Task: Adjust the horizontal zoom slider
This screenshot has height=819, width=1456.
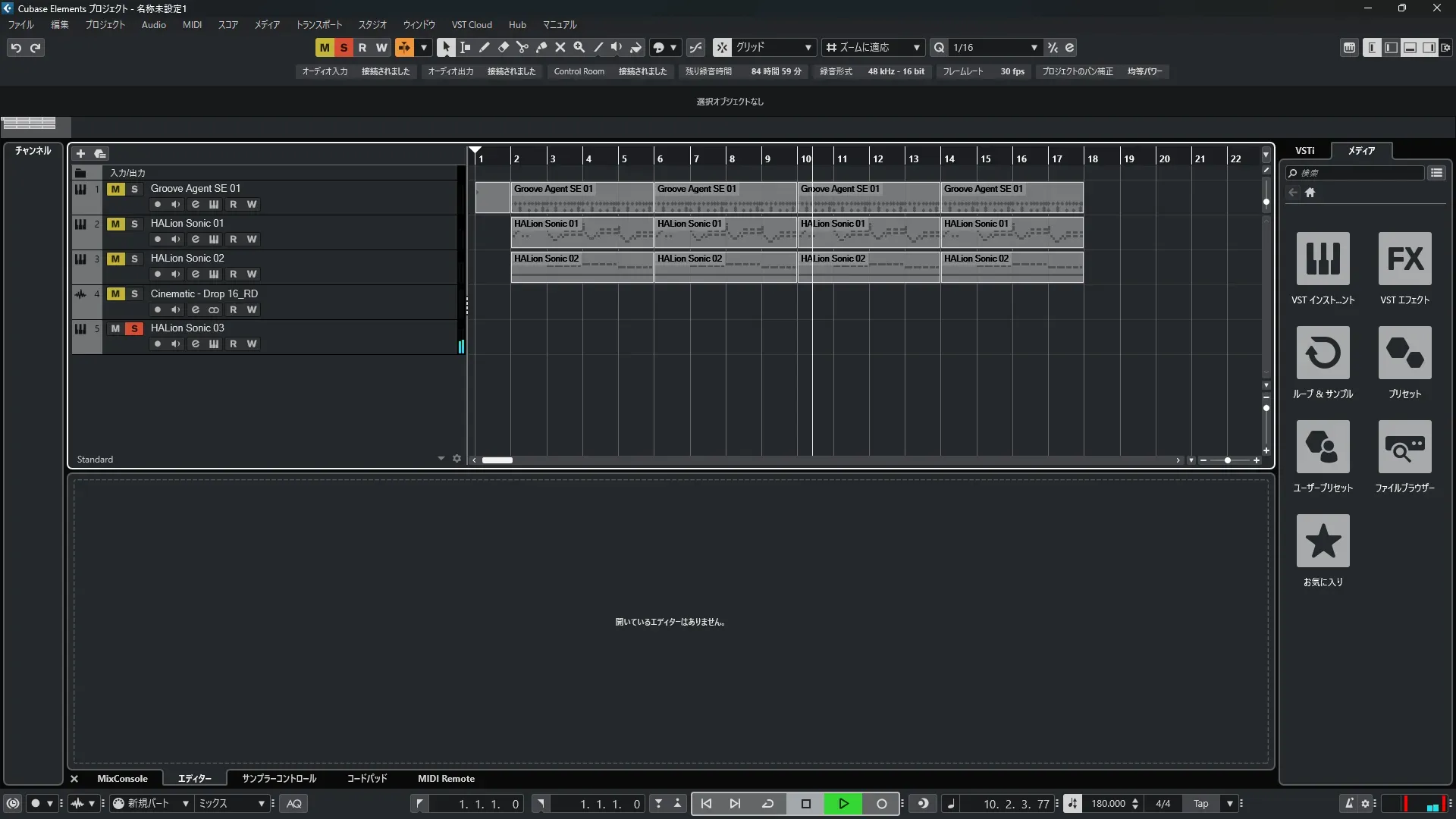Action: point(1228,460)
